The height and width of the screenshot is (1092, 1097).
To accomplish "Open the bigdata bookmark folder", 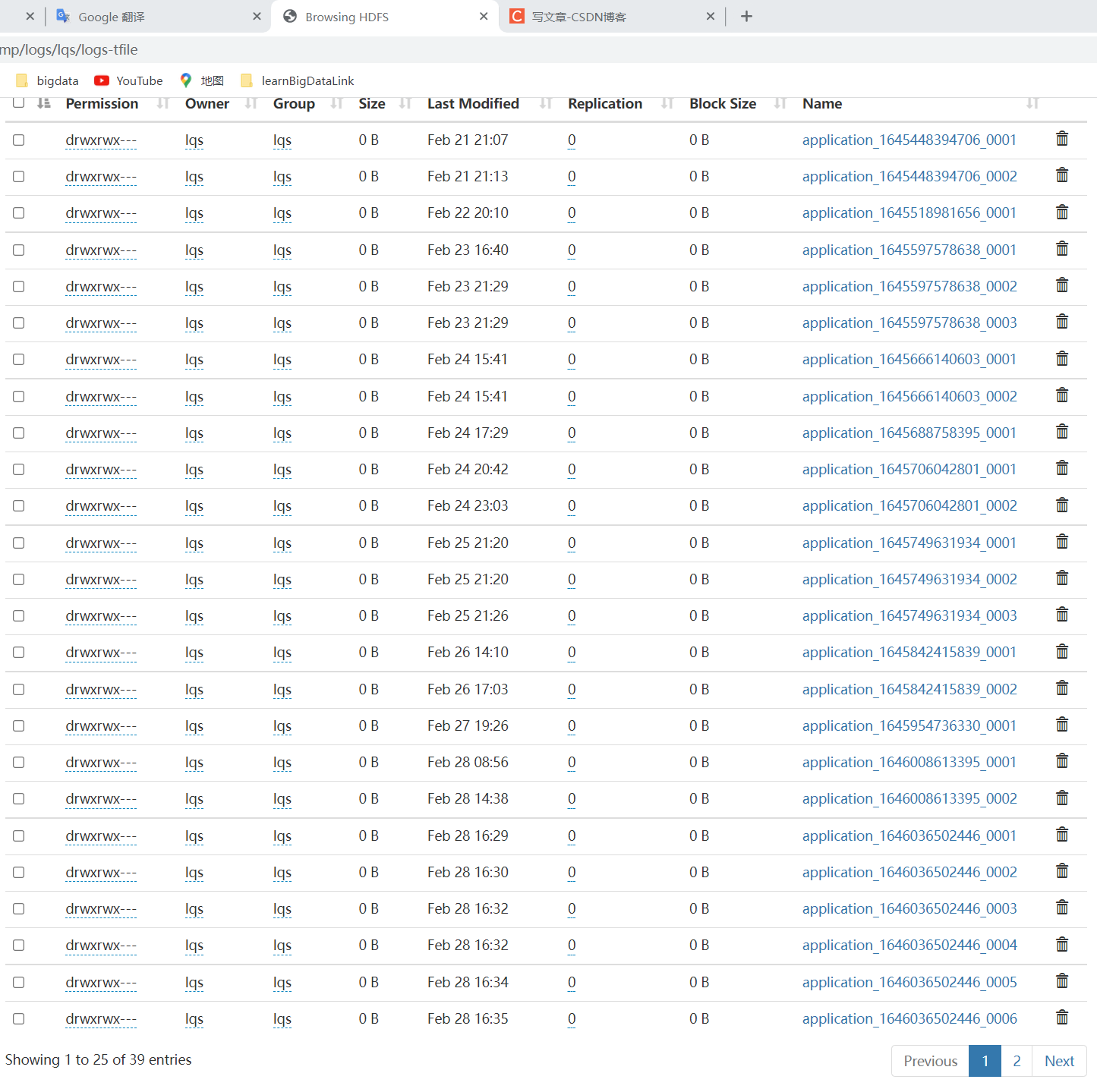I will [x=47, y=80].
